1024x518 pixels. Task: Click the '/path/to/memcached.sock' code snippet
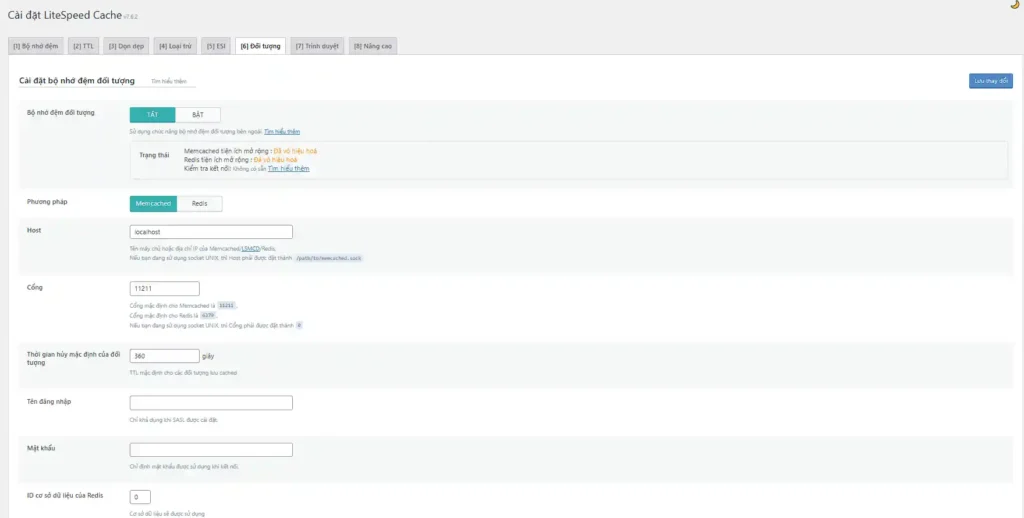[328, 259]
